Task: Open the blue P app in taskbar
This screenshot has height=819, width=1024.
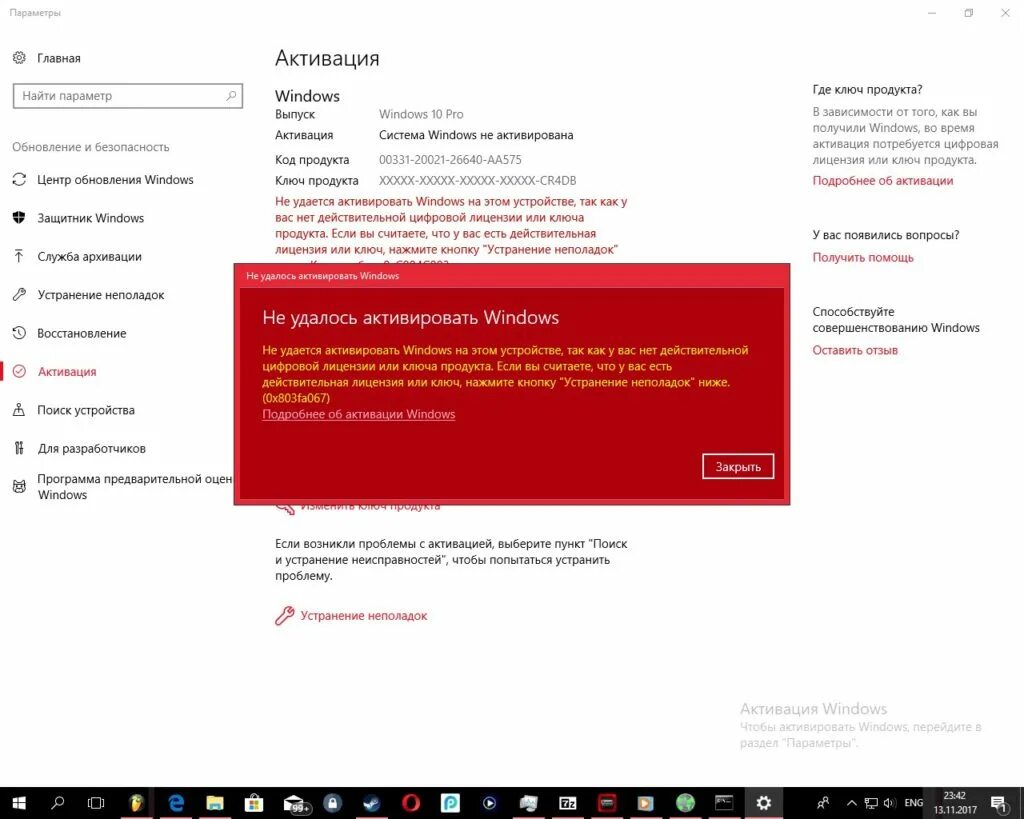Action: (x=450, y=803)
